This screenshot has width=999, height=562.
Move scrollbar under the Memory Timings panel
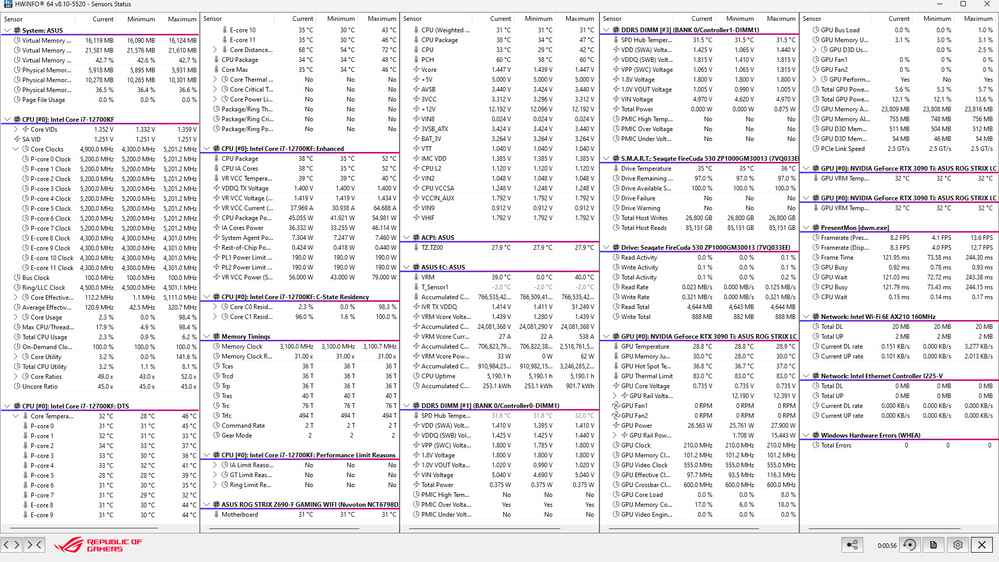pos(284,528)
